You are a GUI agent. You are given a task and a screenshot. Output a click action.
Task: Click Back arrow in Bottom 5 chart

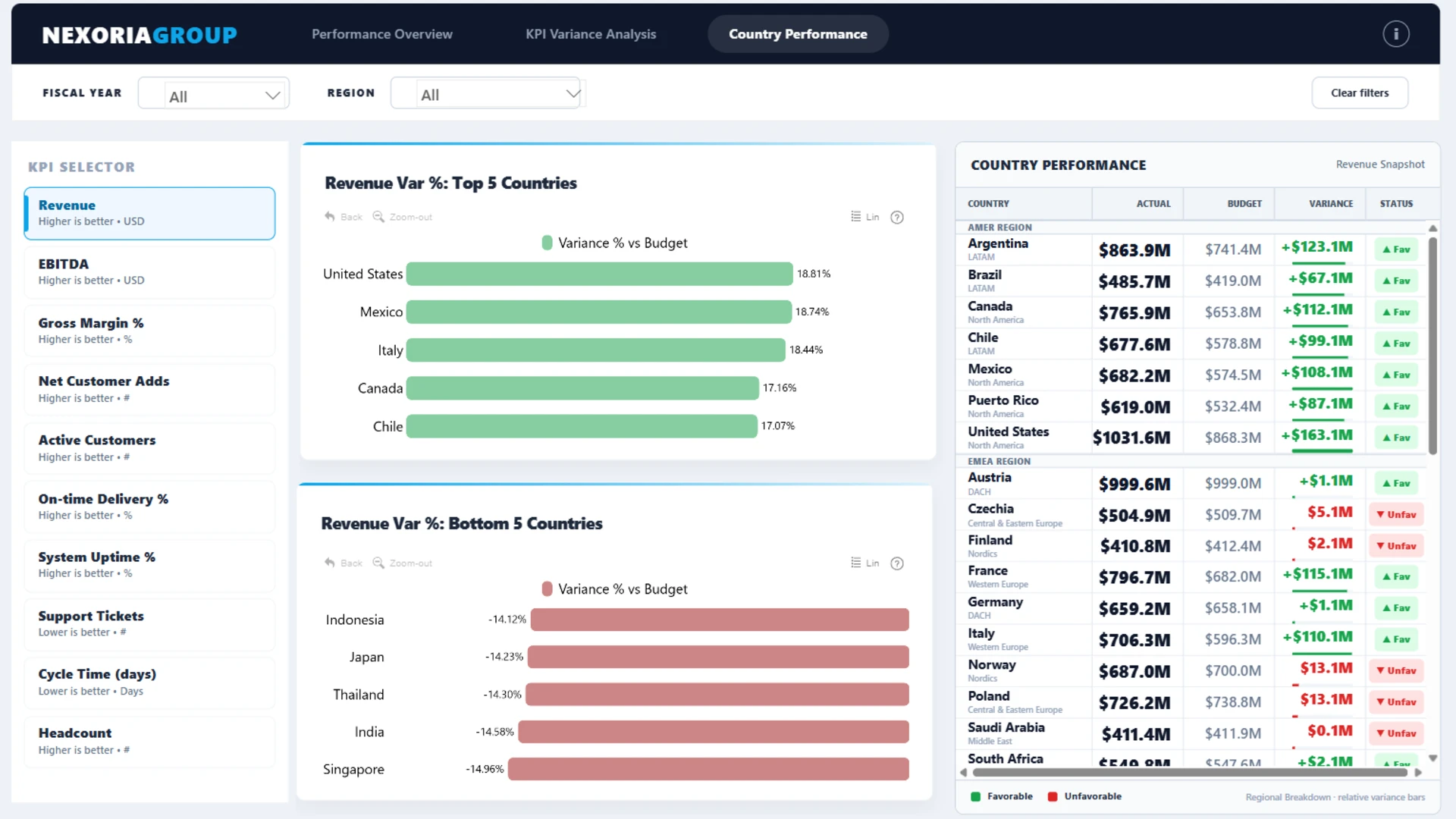click(x=330, y=563)
